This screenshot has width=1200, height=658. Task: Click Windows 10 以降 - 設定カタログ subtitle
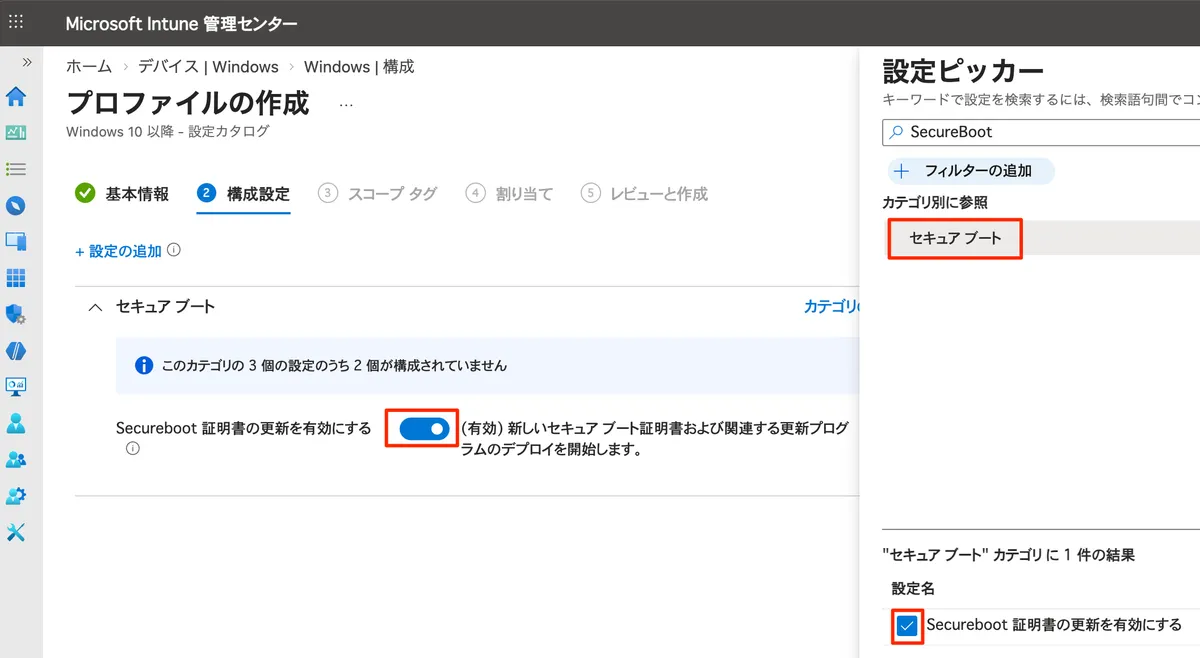(x=167, y=131)
